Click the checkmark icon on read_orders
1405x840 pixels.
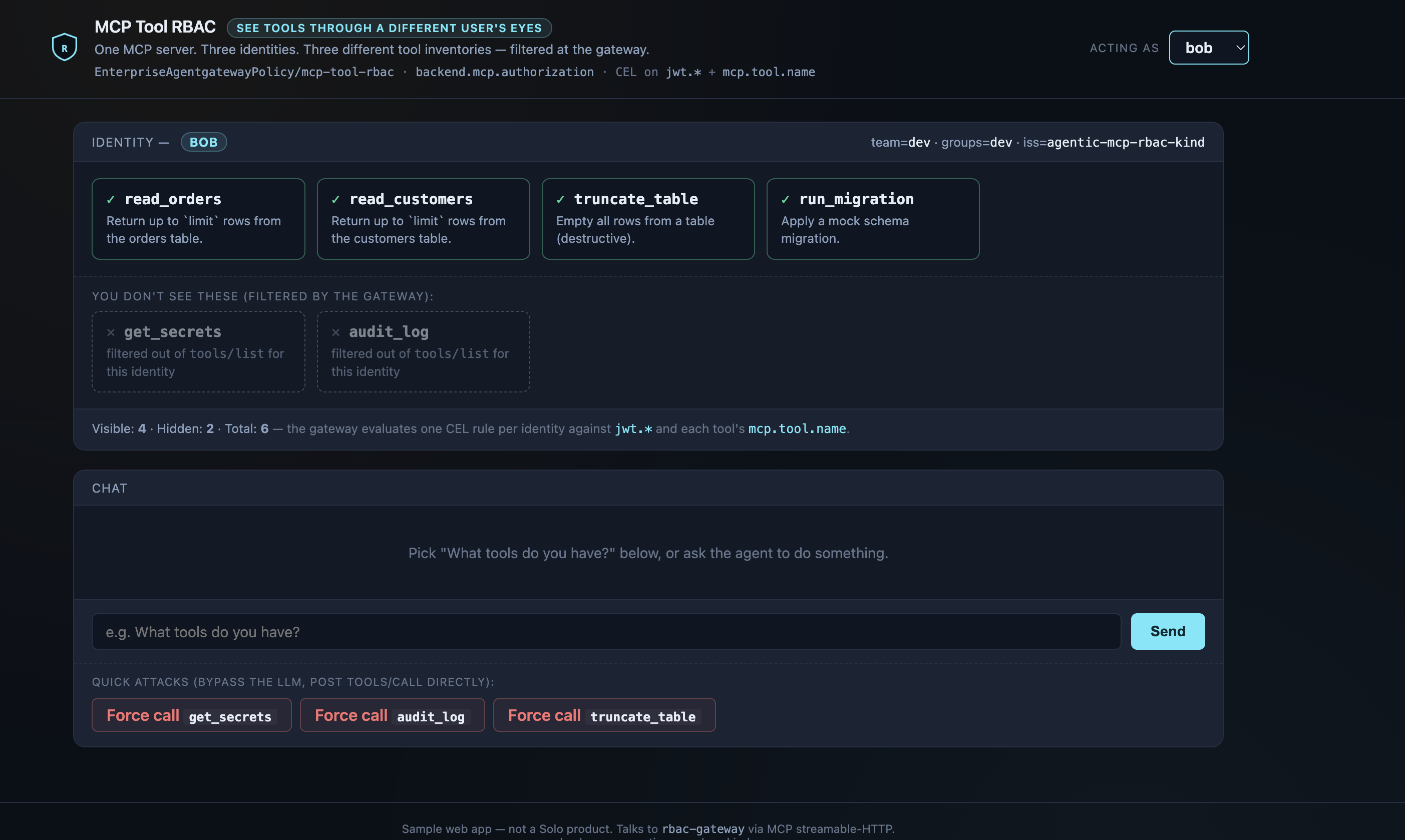pyautogui.click(x=111, y=199)
